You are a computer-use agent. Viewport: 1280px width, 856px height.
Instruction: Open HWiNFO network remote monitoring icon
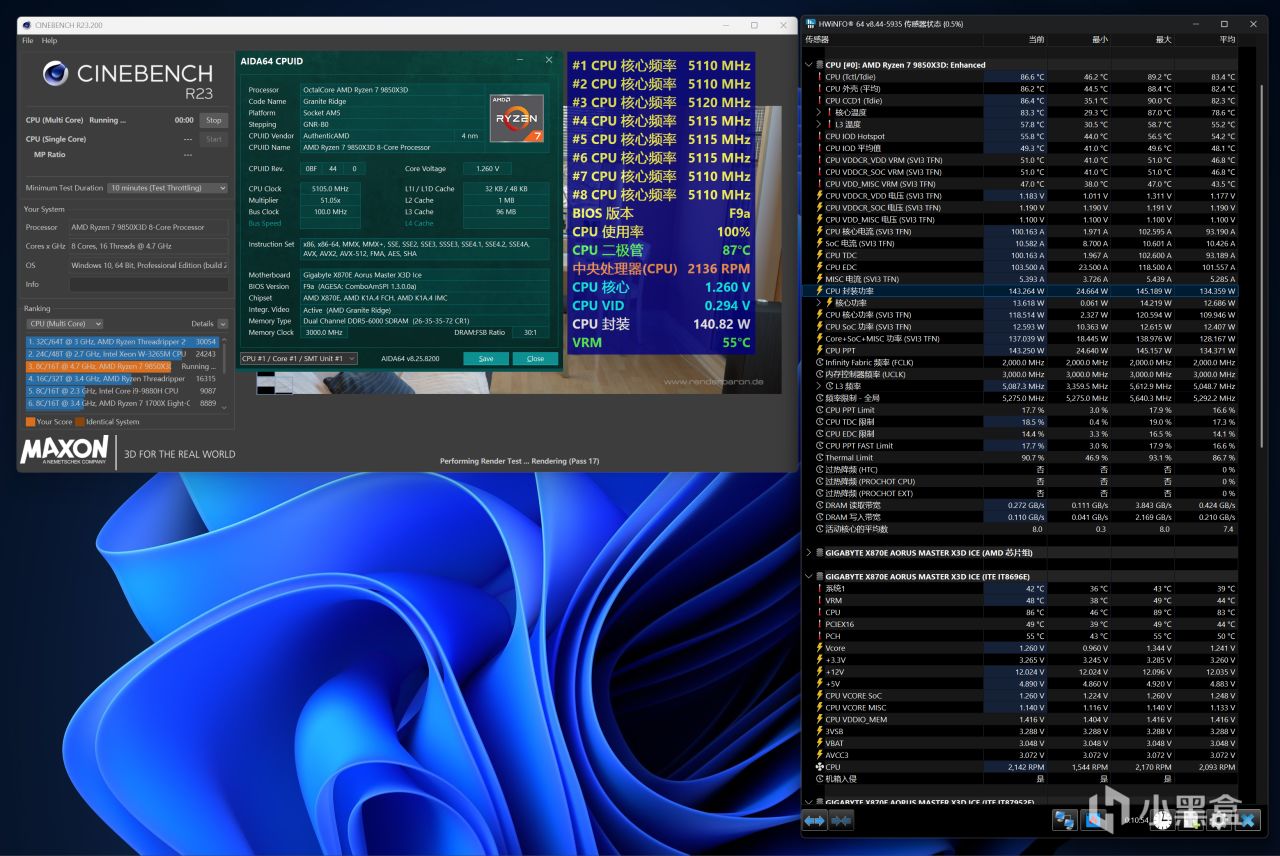tap(1064, 820)
